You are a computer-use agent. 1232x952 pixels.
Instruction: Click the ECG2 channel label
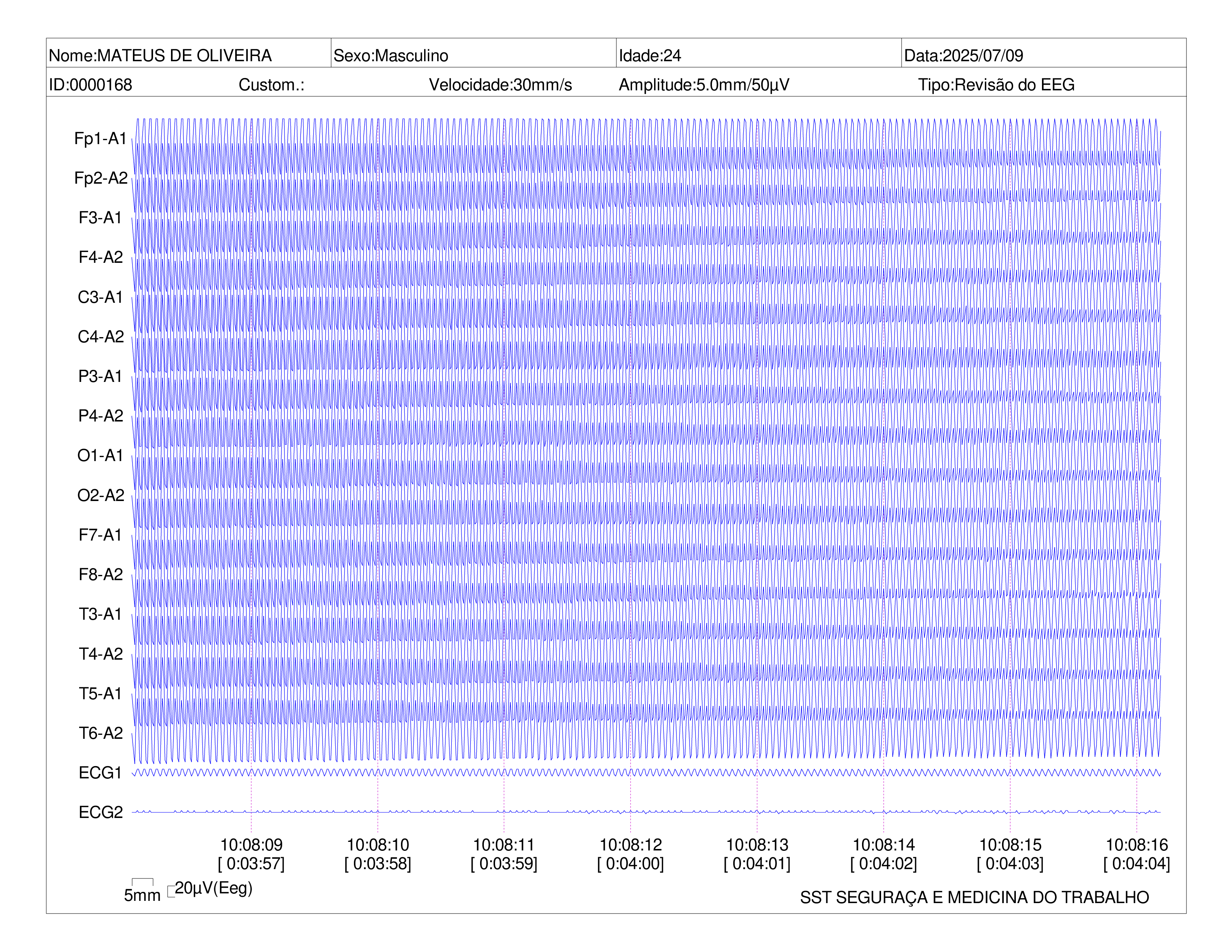pyautogui.click(x=101, y=812)
